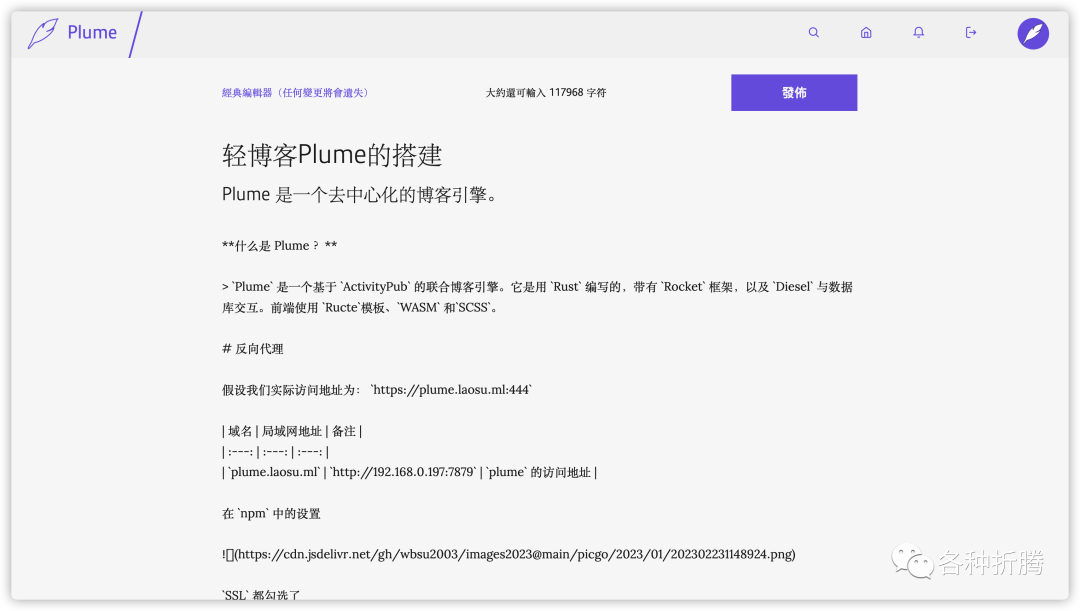Log out using the exit-arrow icon
This screenshot has height=611, width=1080.
(970, 32)
